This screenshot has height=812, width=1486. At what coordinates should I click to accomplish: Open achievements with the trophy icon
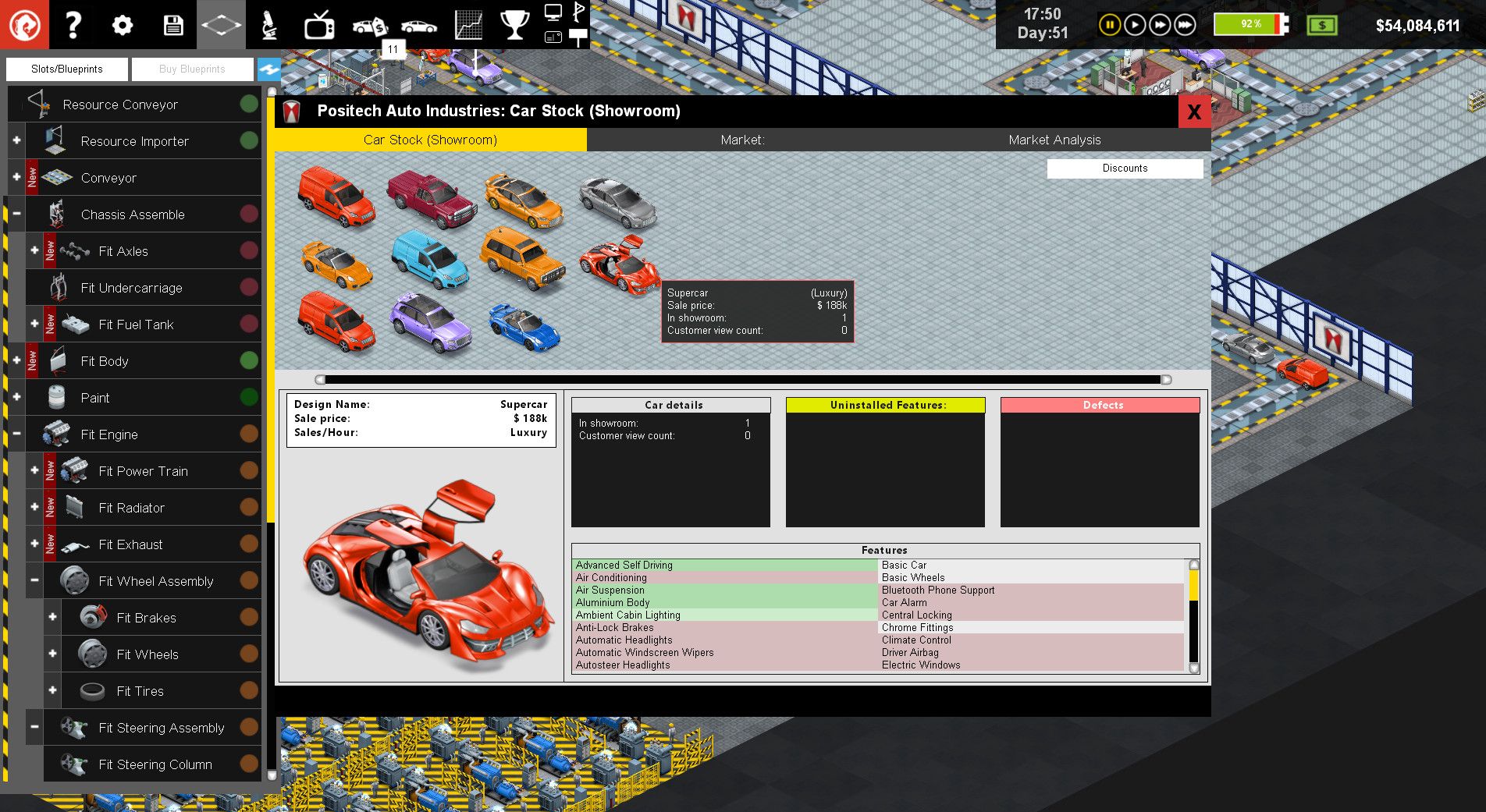coord(514,24)
